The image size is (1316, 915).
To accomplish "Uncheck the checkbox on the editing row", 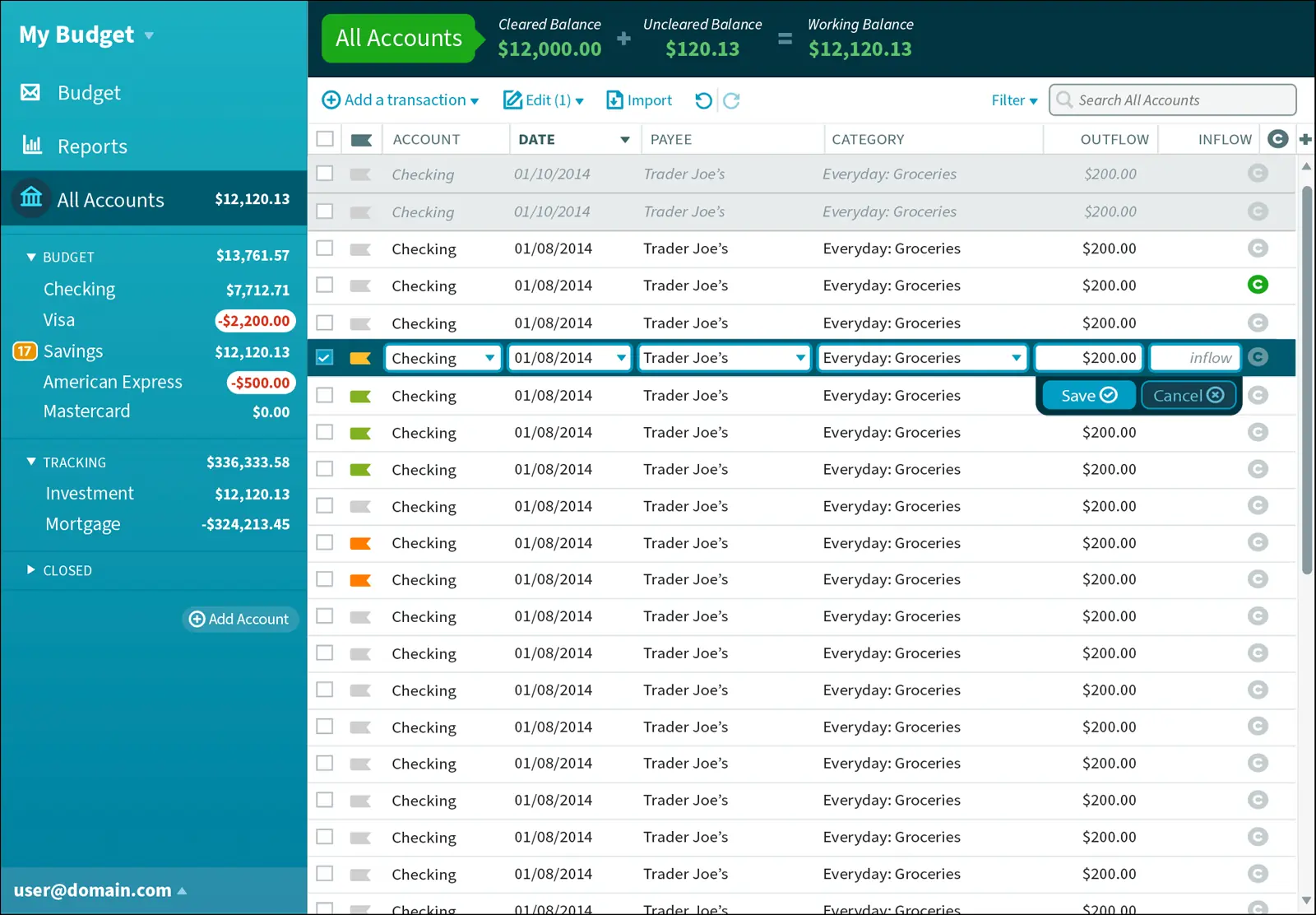I will [x=325, y=358].
